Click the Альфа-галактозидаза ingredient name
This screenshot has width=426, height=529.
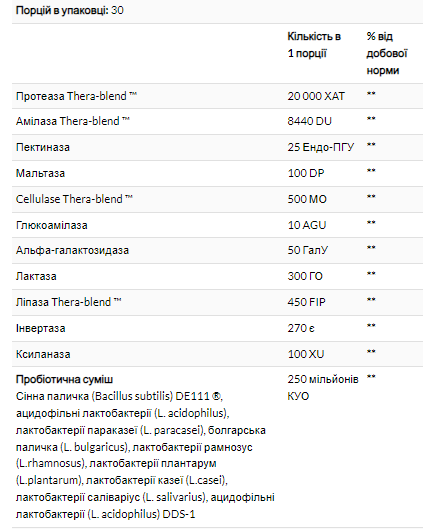click(73, 250)
